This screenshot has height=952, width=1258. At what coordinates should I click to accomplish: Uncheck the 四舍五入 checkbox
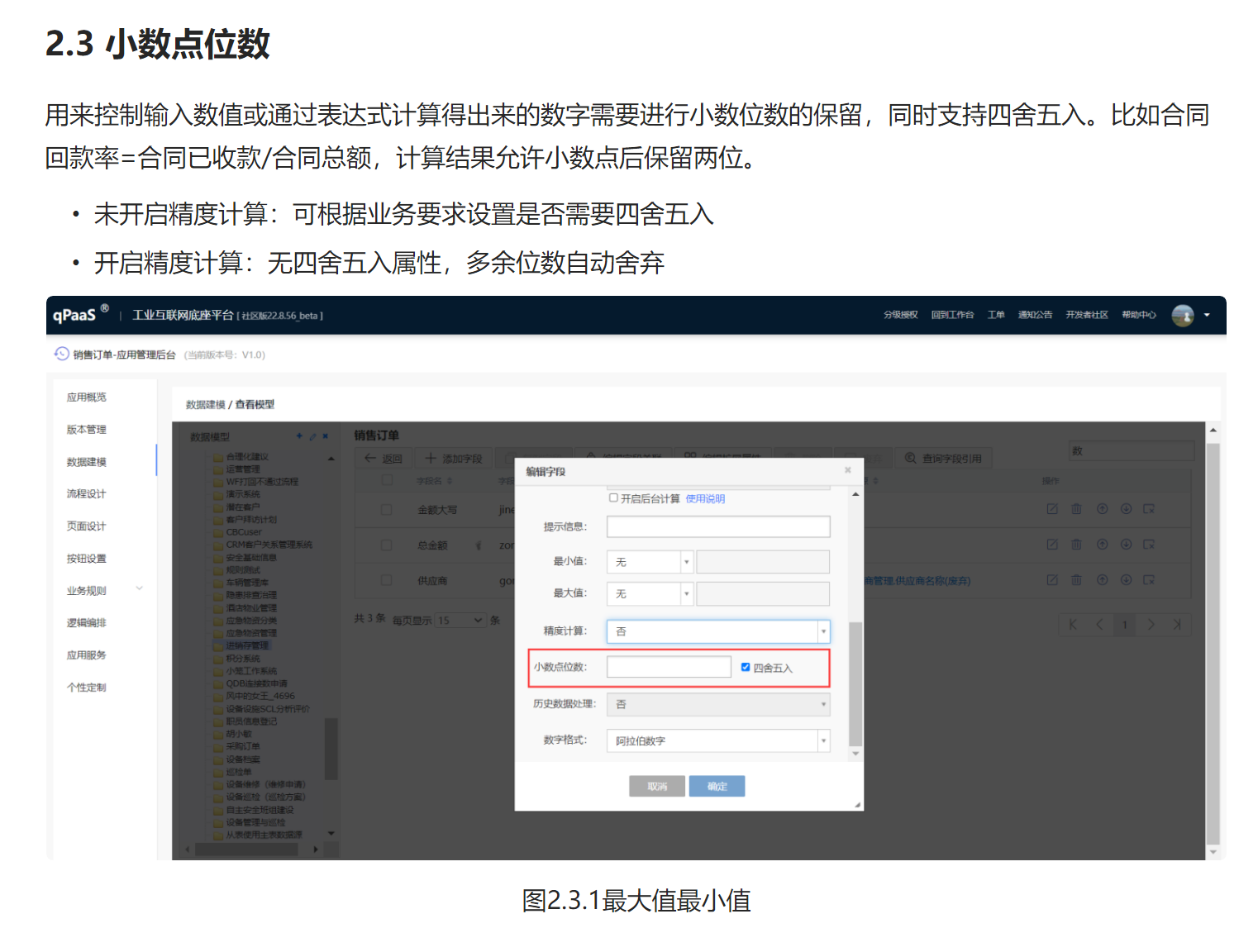(746, 667)
